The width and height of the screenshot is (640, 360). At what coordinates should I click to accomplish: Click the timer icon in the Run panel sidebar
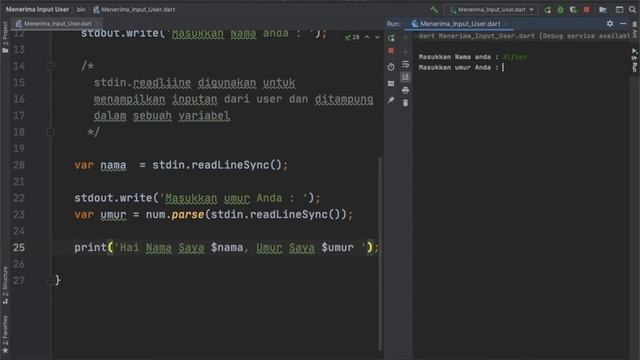coord(391,67)
